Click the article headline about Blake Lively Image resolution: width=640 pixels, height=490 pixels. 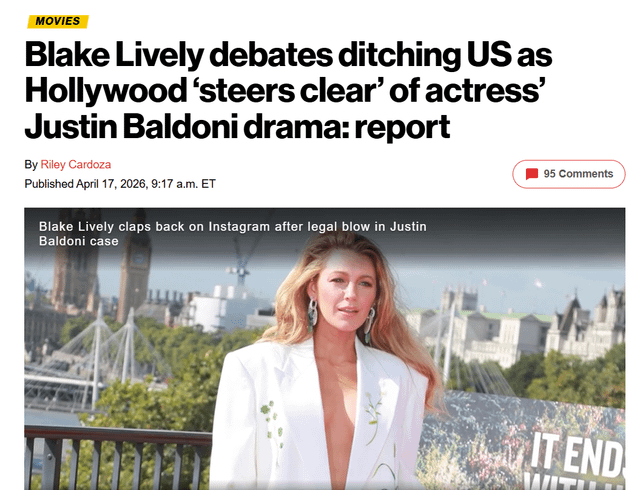288,91
